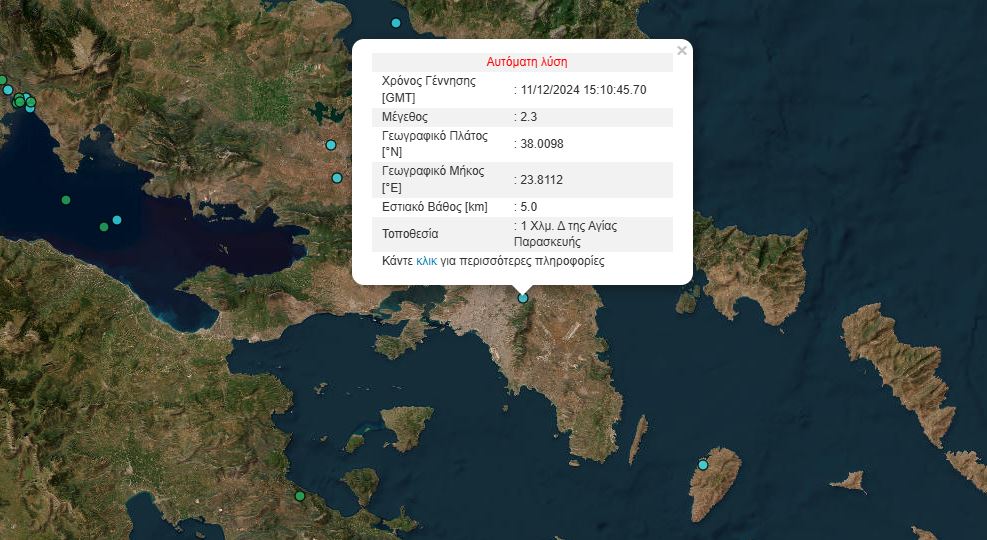Select the upper cyan marker just left of the popup
The height and width of the screenshot is (540, 987).
click(x=331, y=145)
